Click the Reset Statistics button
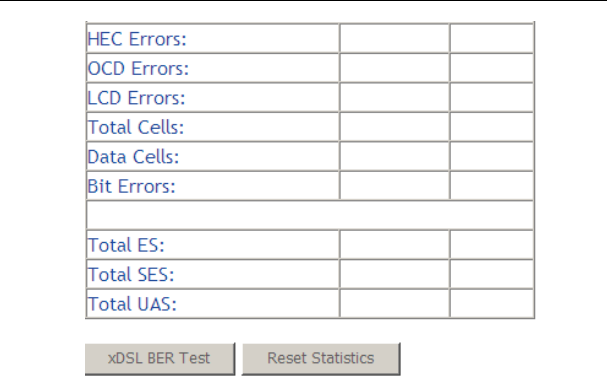The image size is (607, 377). [321, 358]
